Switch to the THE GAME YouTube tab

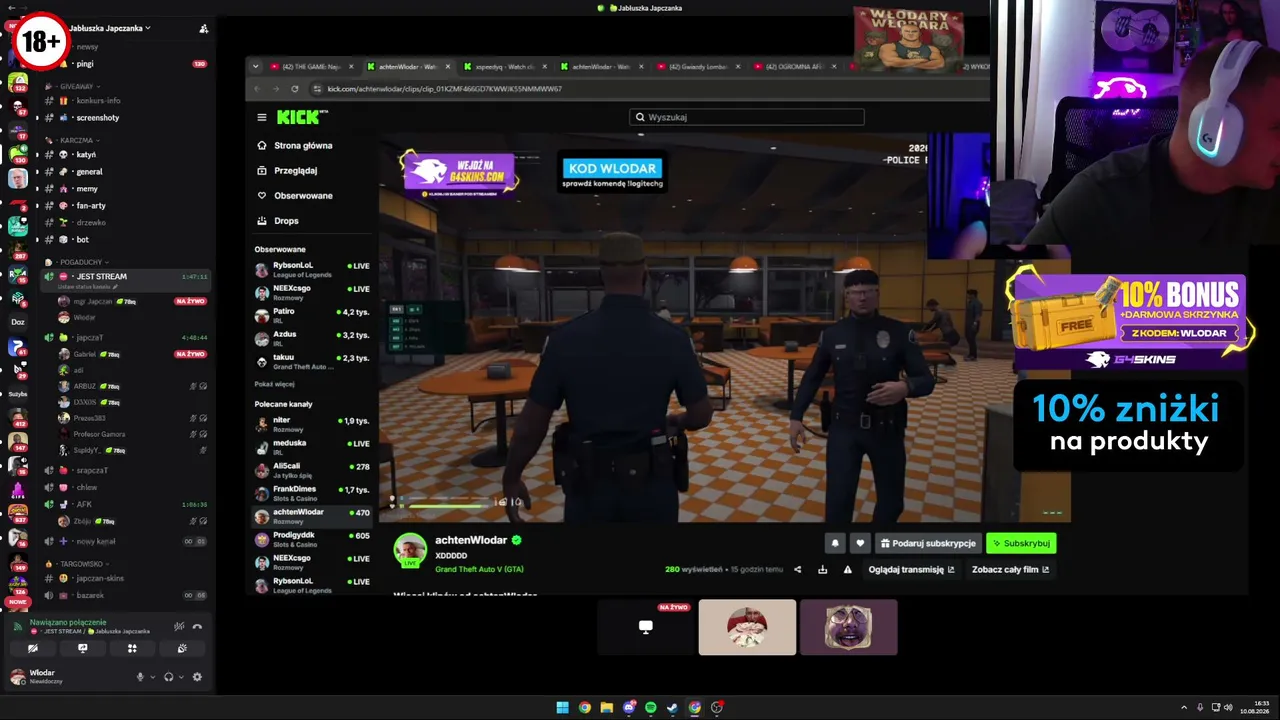[x=312, y=67]
